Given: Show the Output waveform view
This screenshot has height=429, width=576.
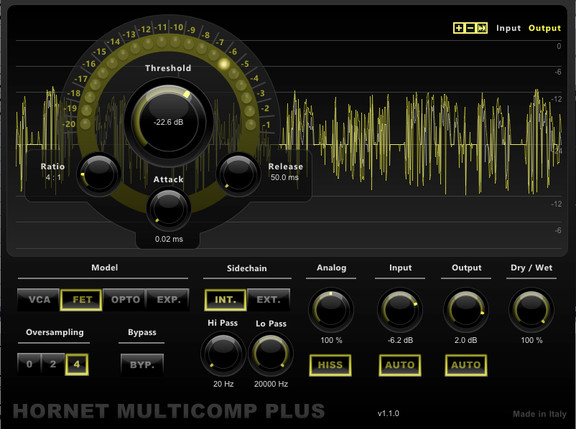Looking at the screenshot, I should (x=544, y=28).
